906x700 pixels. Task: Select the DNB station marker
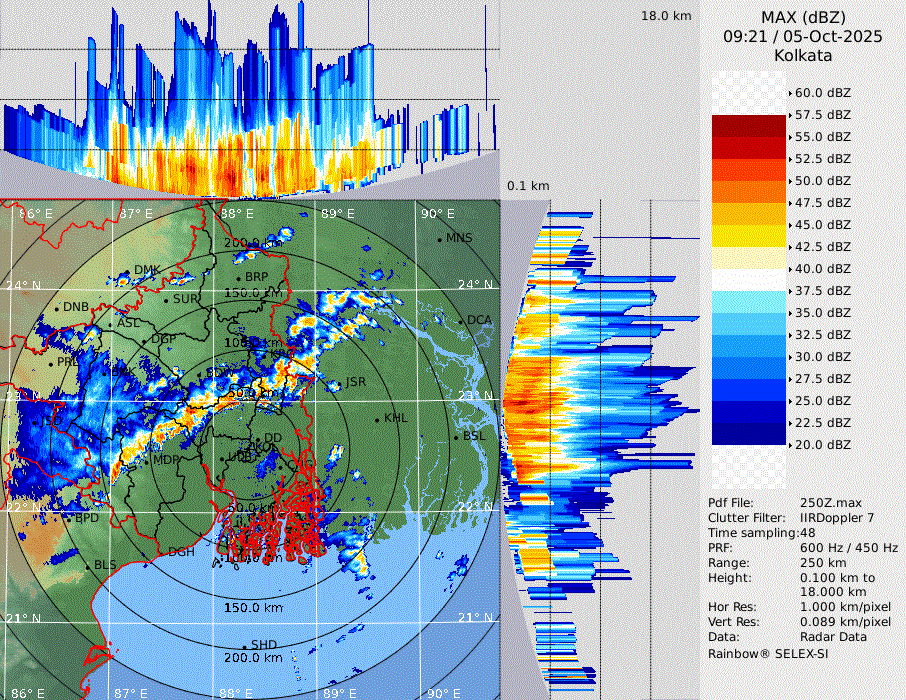(x=58, y=307)
